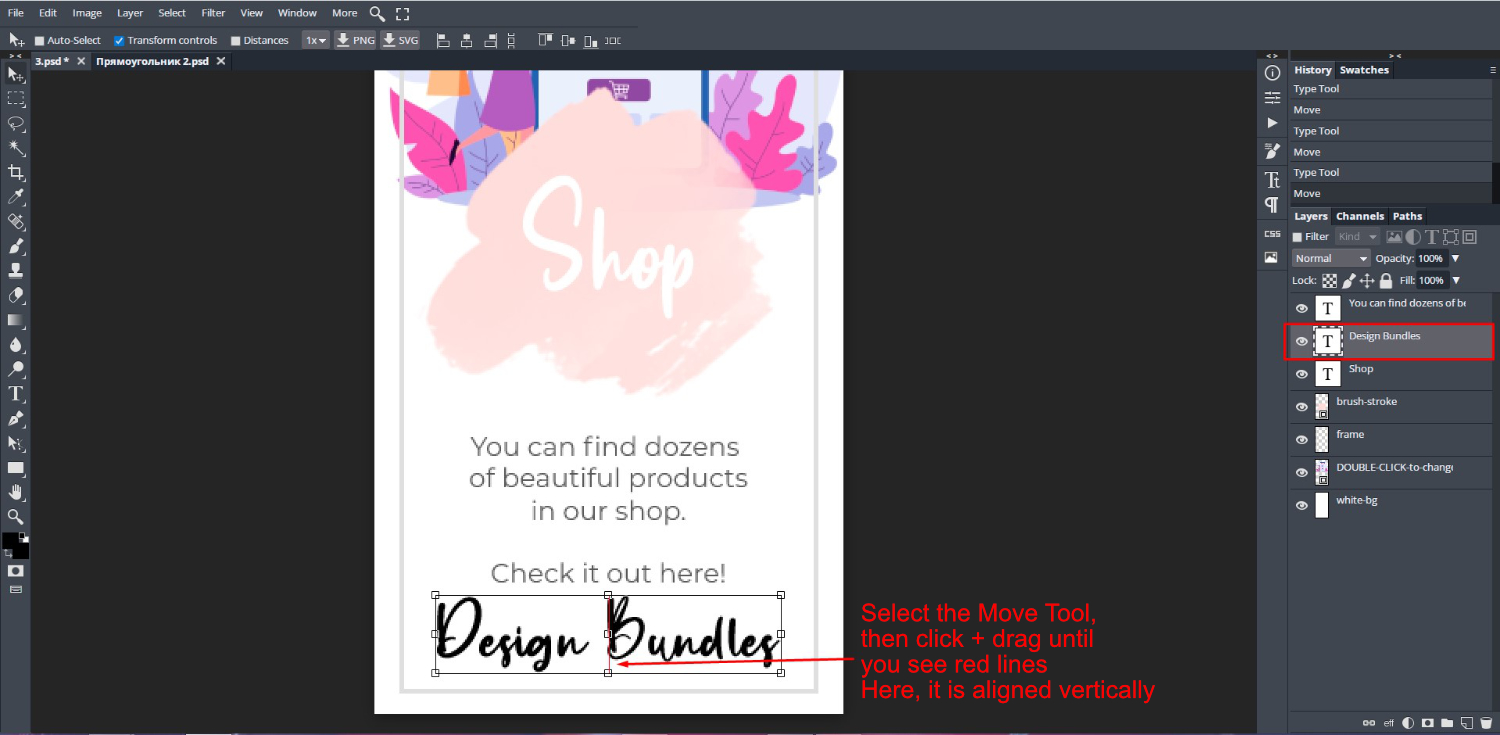Open the Filter menu

pos(213,13)
